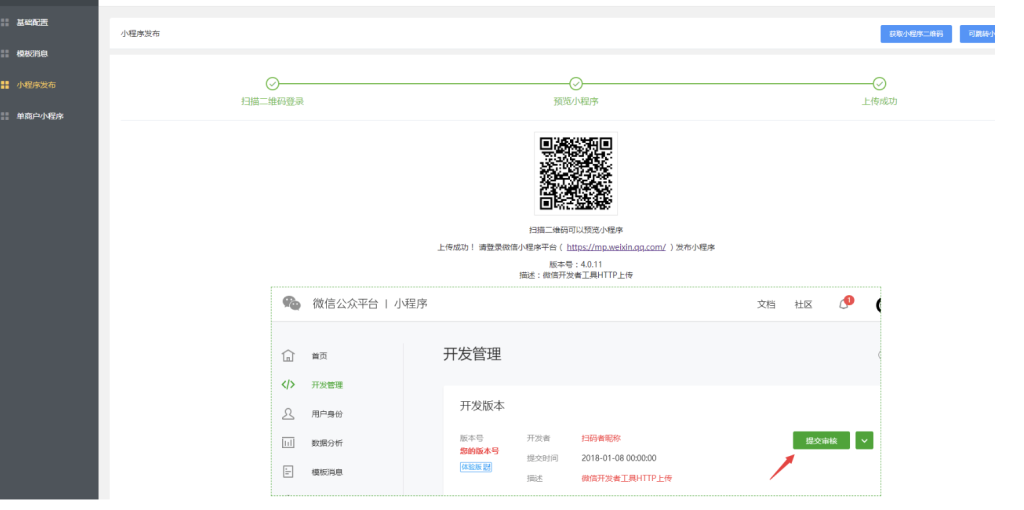Click the 上传成功 step label
The width and height of the screenshot is (1024, 510).
pos(880,101)
